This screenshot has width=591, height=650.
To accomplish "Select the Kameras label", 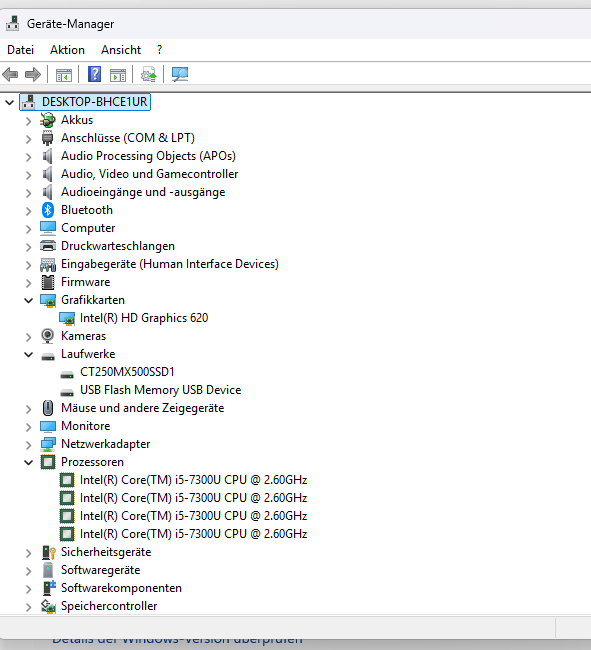I will click(83, 336).
